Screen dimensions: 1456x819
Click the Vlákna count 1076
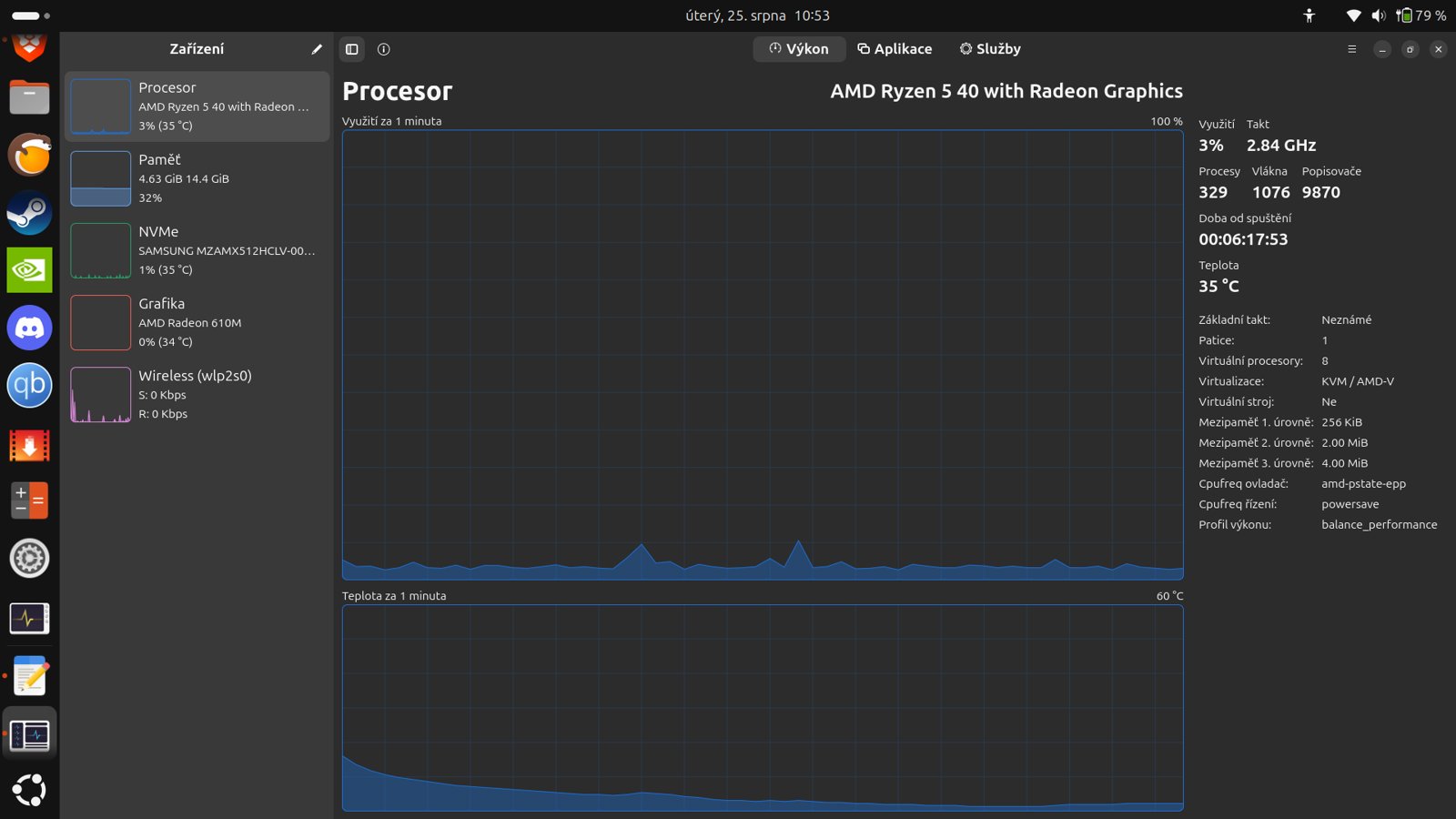coord(1271,193)
